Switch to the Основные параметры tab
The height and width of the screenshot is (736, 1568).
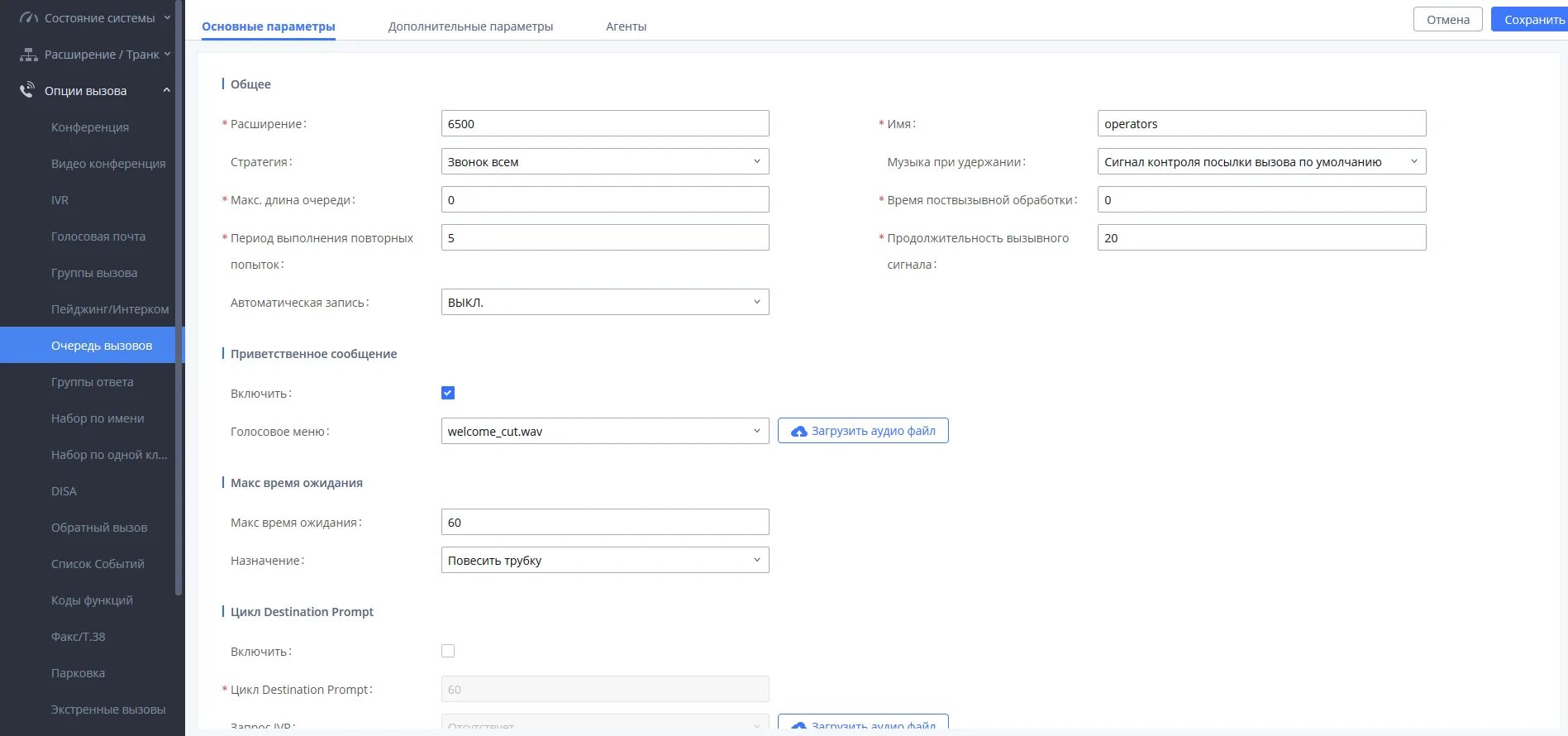tap(269, 26)
